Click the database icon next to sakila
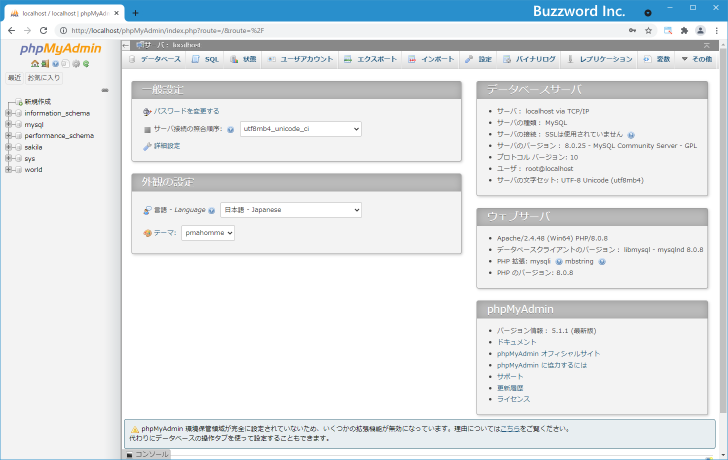 point(19,147)
